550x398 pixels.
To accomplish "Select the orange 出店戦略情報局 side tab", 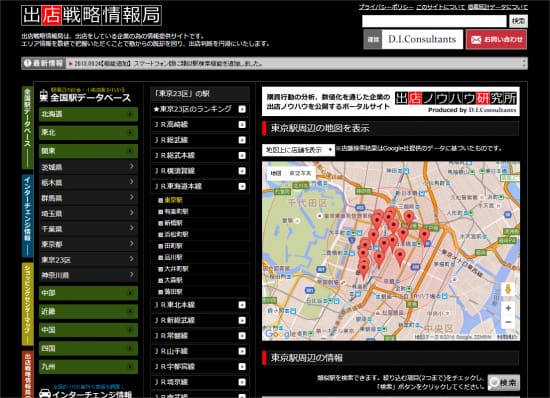I will (x=27, y=374).
